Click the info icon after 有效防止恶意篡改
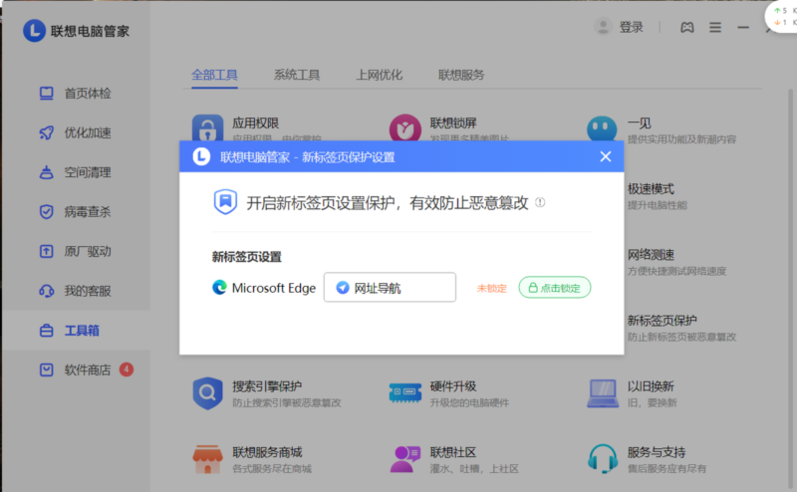This screenshot has height=492, width=797. coord(540,202)
